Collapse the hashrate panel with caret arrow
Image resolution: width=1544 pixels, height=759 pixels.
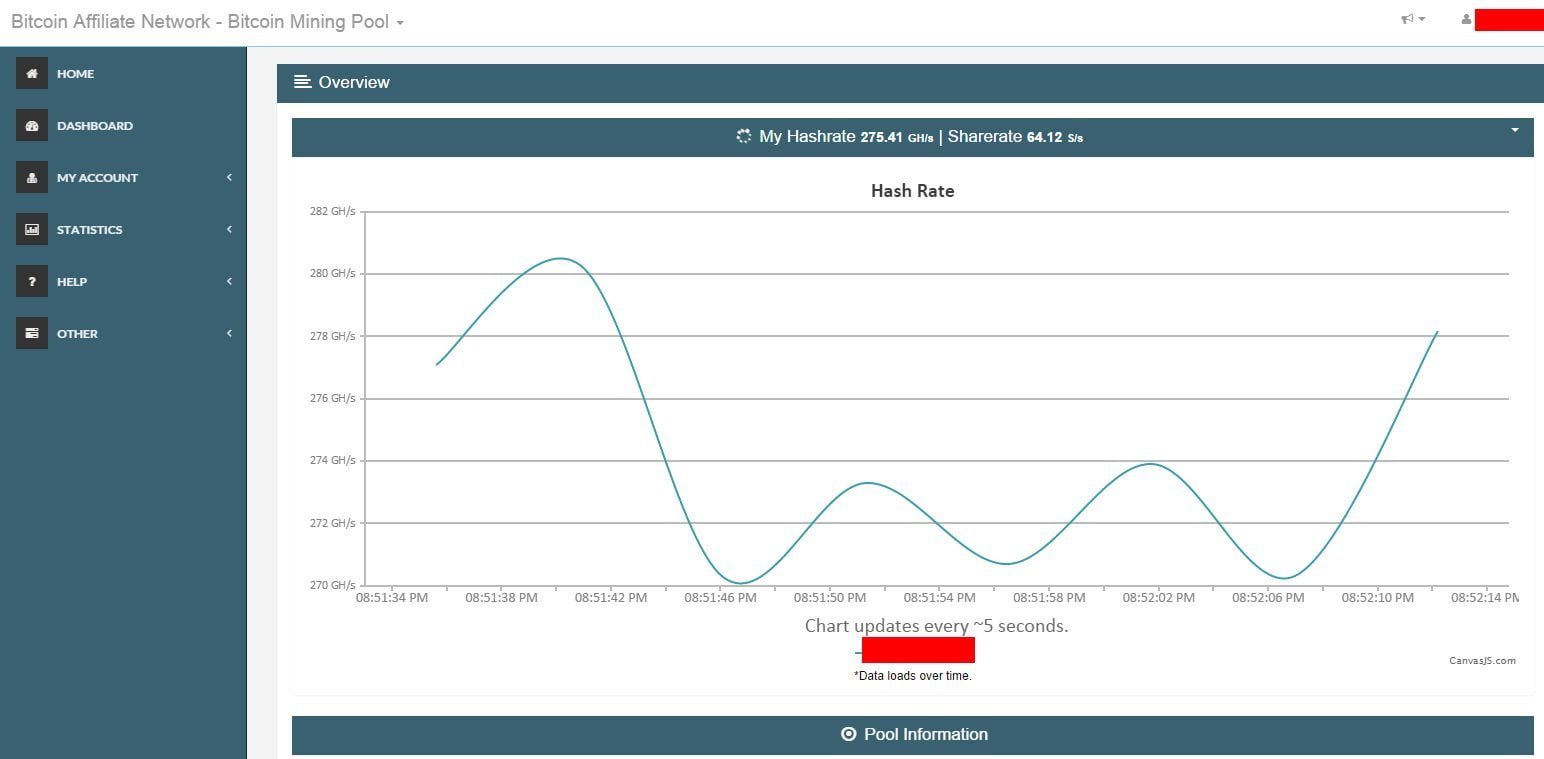point(1515,130)
